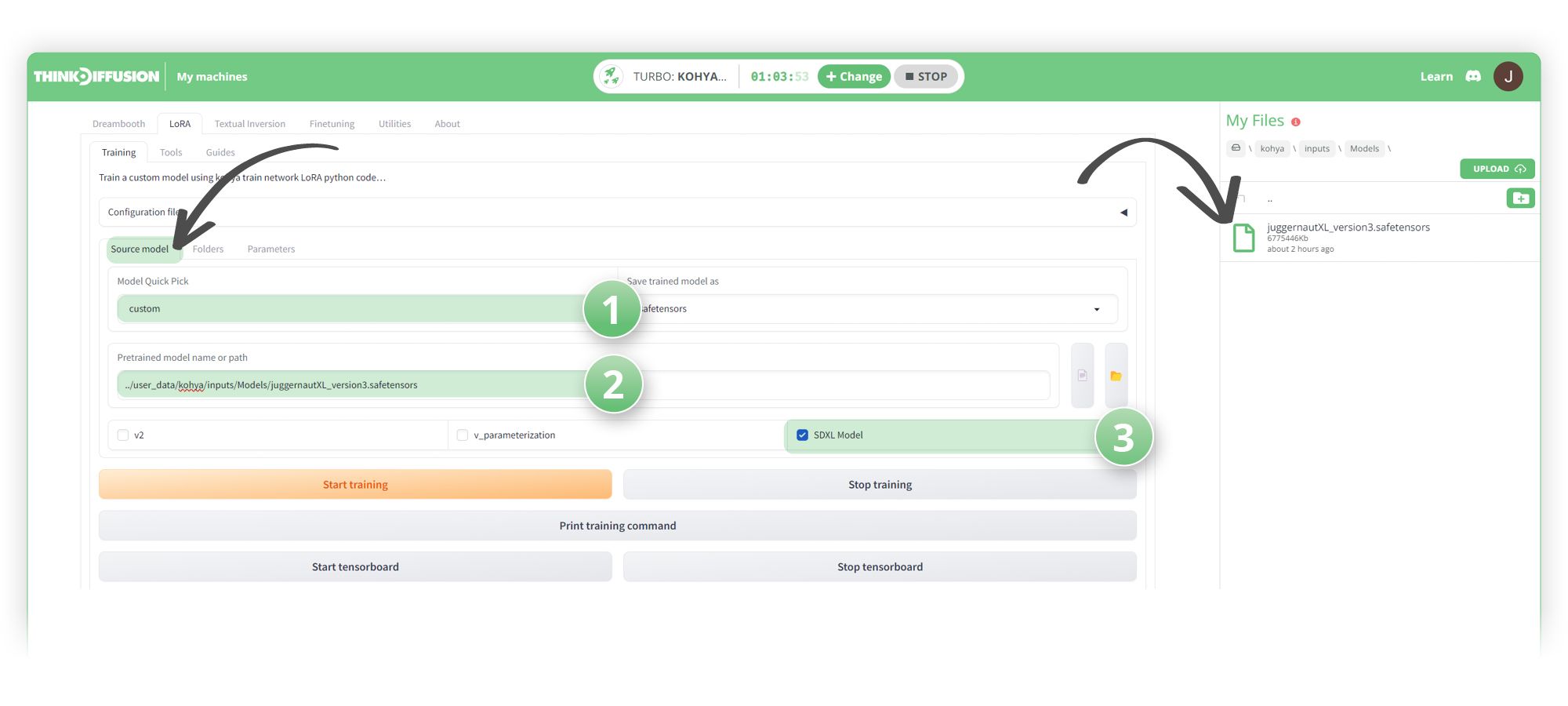Open the Parameters tab

[x=270, y=249]
